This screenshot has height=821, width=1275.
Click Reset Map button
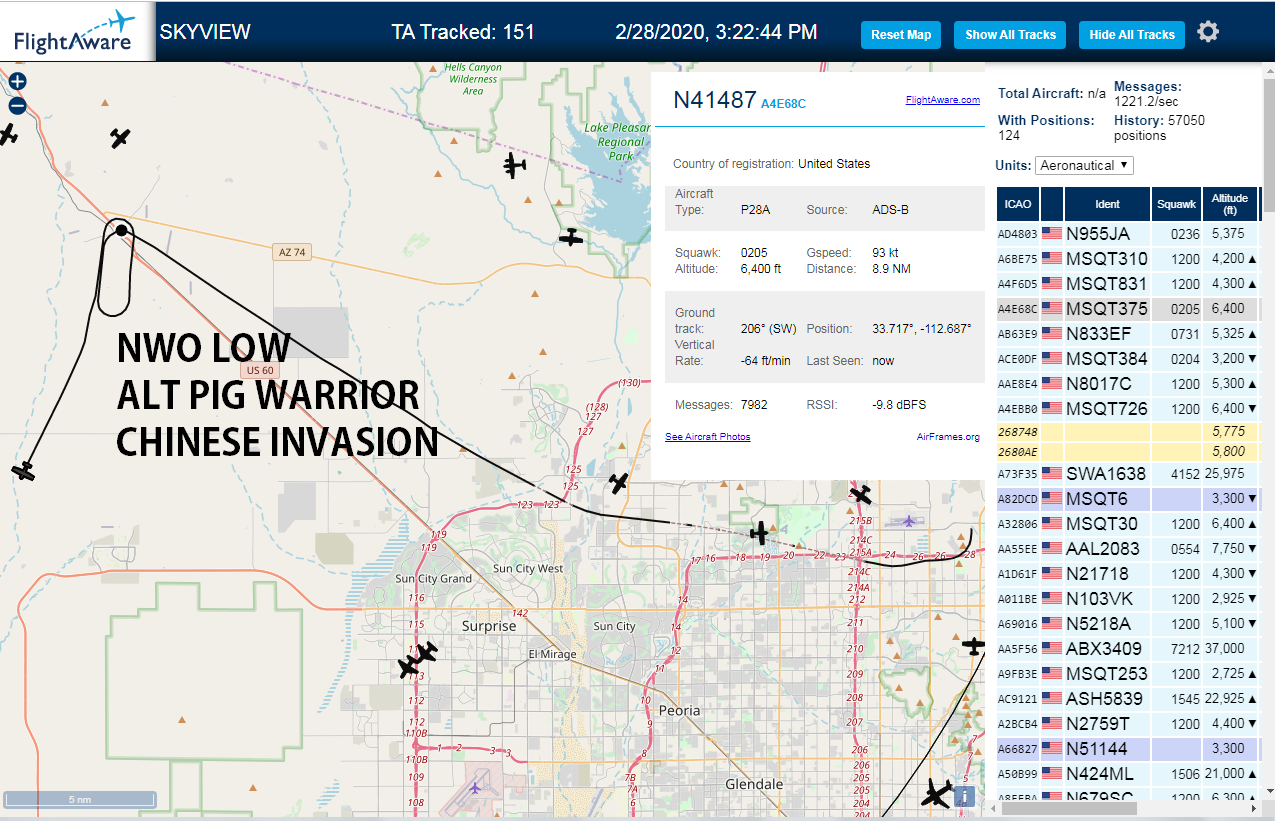coord(901,35)
